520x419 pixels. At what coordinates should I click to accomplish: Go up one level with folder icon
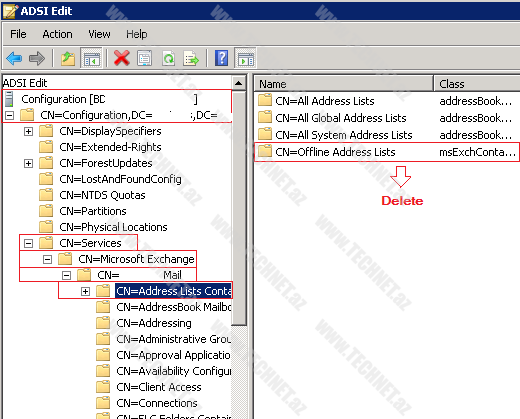click(x=68, y=59)
